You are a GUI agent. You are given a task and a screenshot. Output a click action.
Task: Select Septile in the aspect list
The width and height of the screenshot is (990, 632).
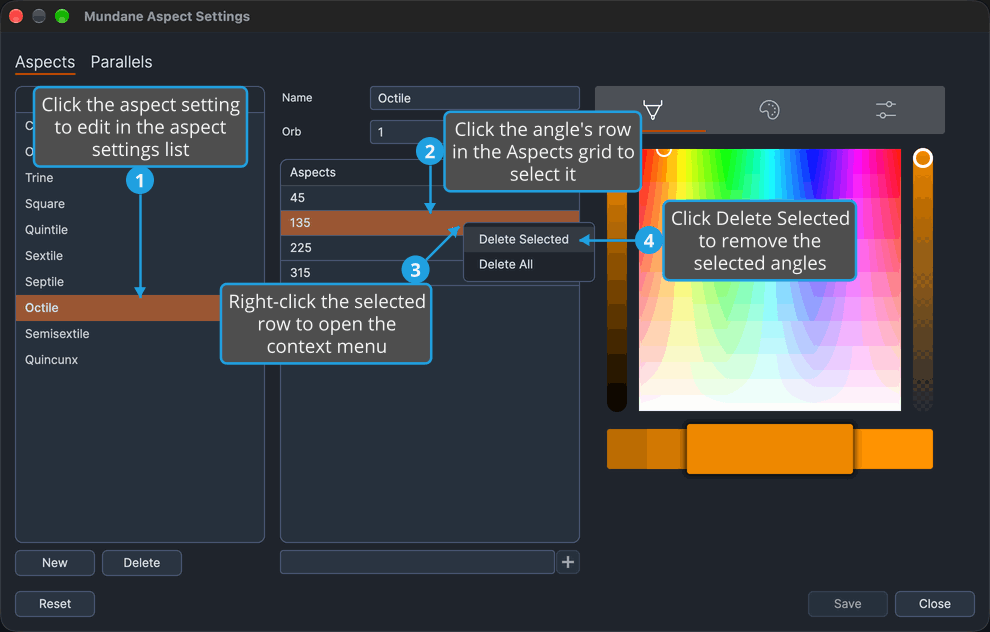point(139,282)
